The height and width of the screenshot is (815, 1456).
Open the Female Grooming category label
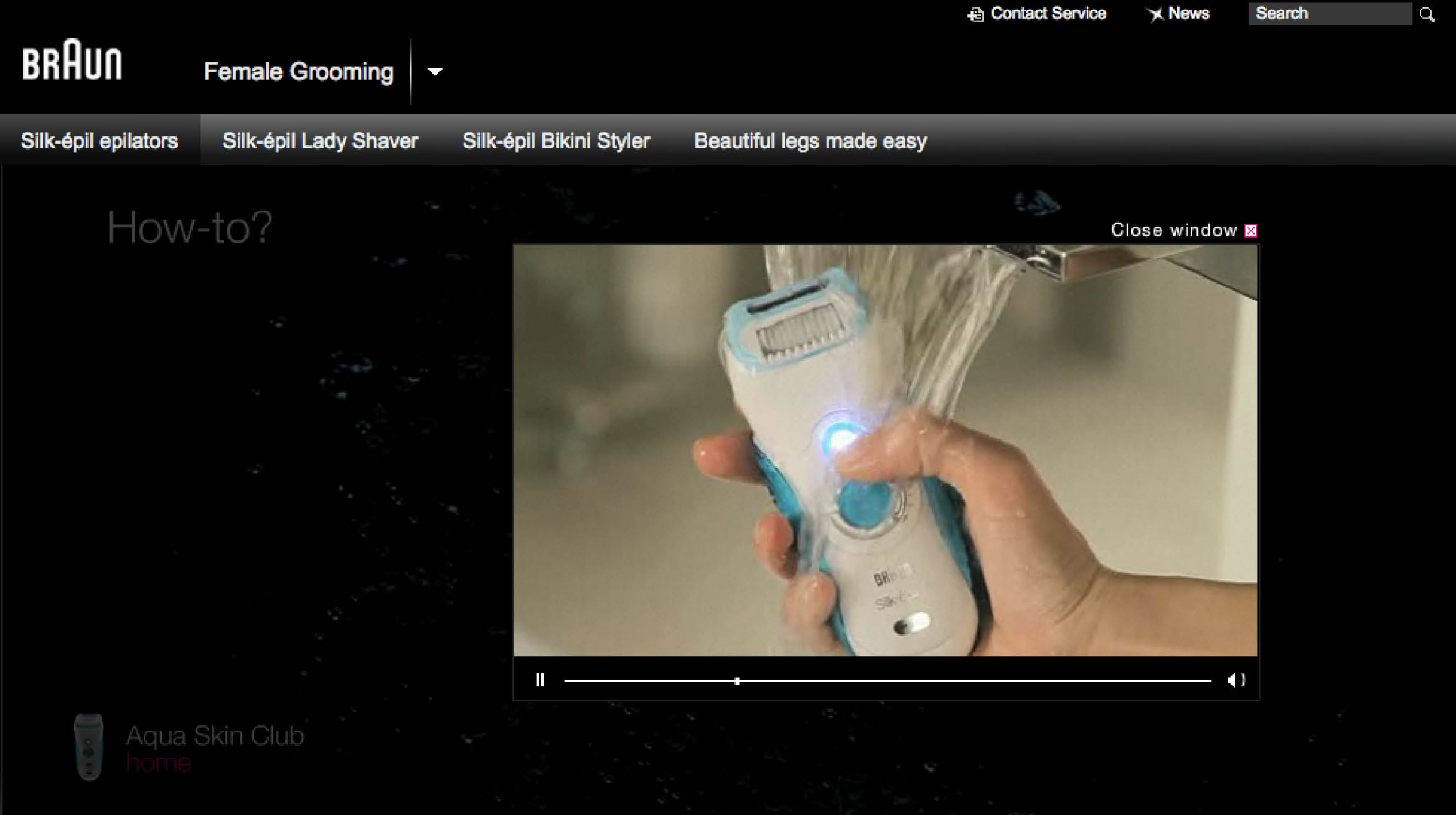(298, 72)
